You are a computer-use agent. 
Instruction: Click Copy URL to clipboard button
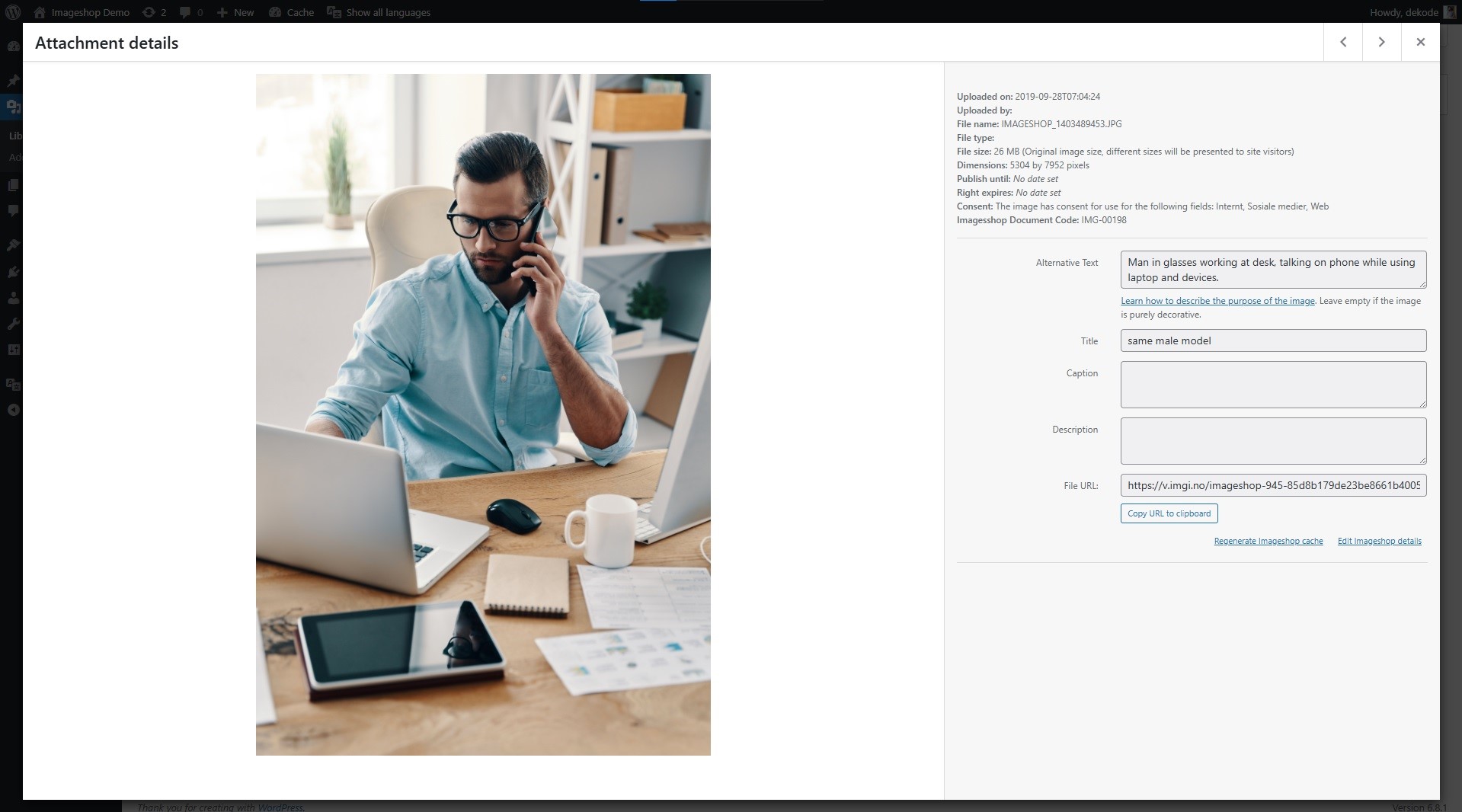click(x=1169, y=513)
